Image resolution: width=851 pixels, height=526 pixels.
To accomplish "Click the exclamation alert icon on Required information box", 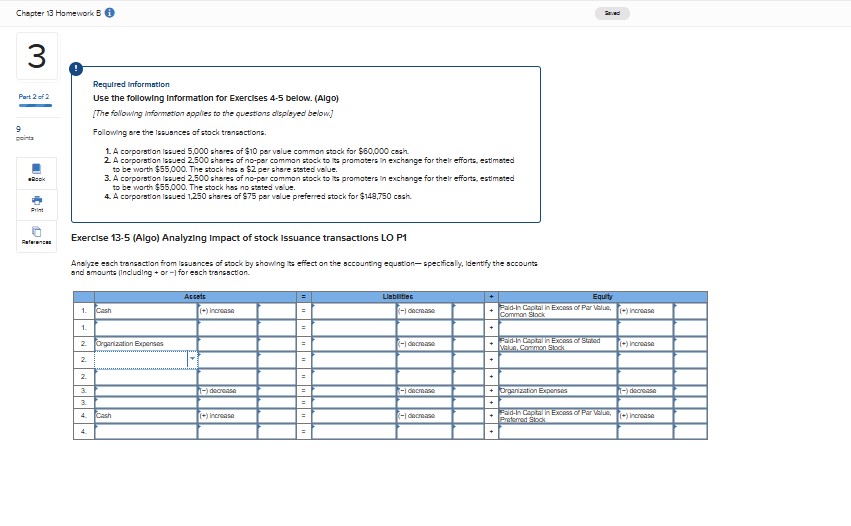I will (x=76, y=69).
